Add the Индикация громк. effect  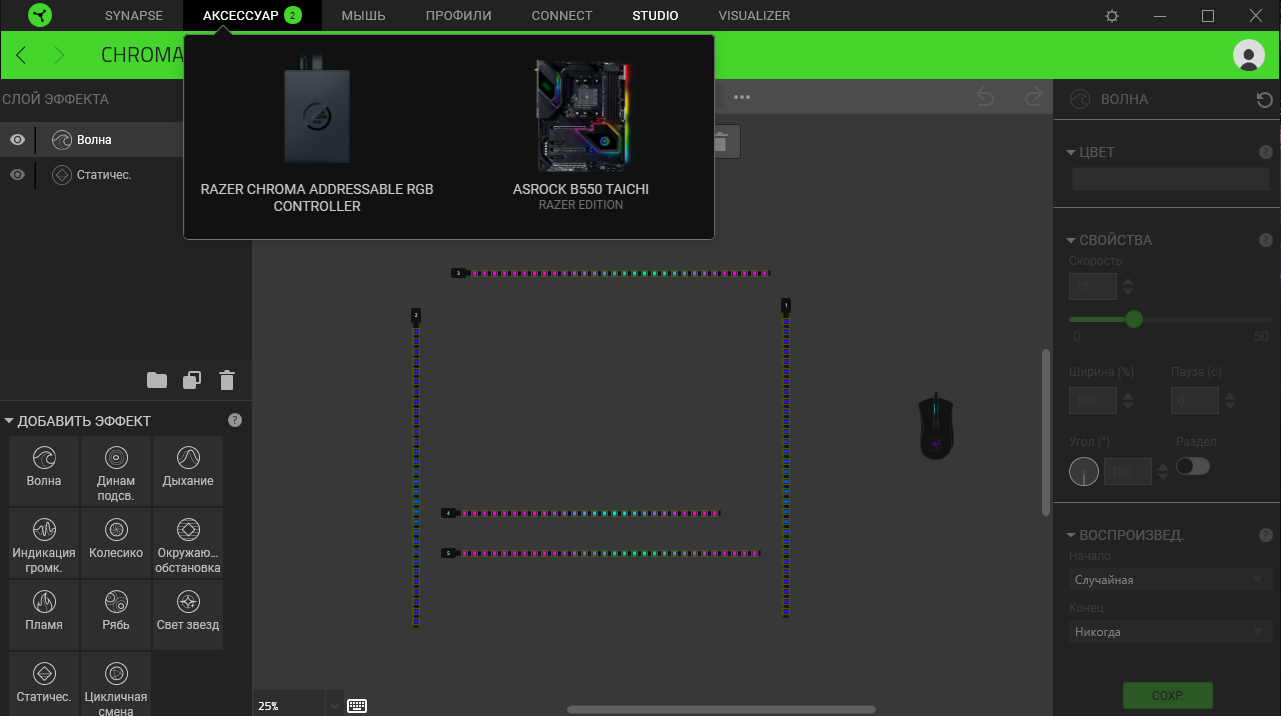coord(44,543)
